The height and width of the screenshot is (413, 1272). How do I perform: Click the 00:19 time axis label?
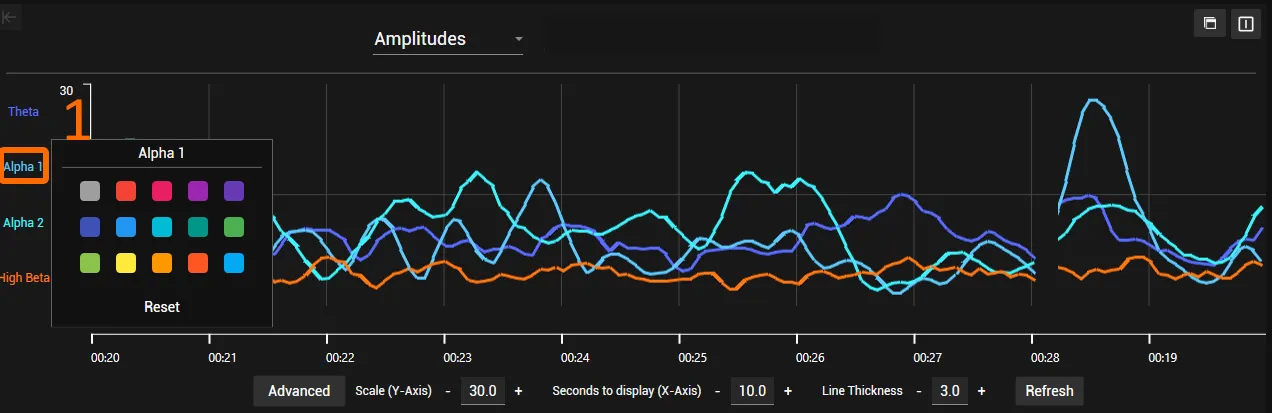[x=1162, y=357]
